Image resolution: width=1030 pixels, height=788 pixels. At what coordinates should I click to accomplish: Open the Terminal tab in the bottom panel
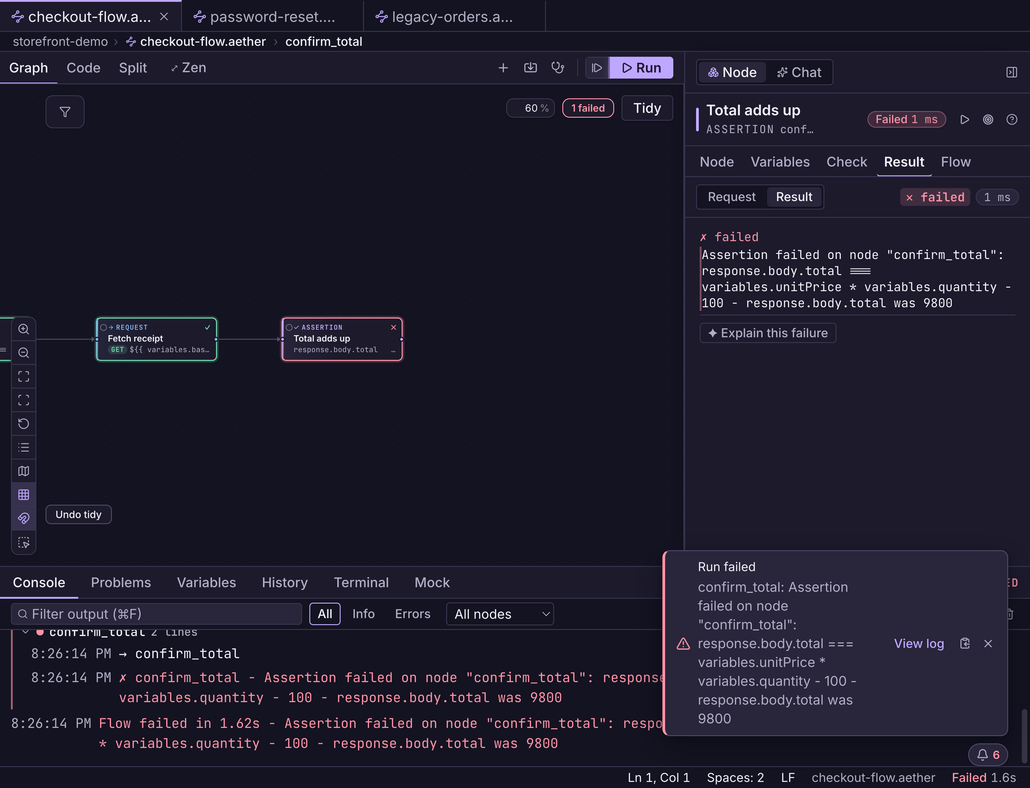[361, 582]
